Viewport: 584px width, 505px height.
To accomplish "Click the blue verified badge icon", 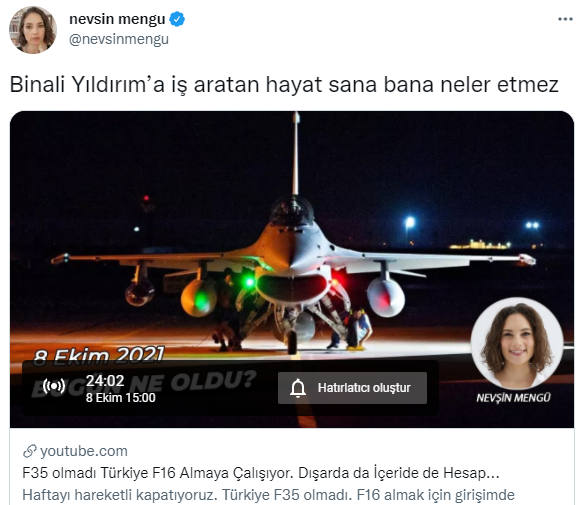I will coord(177,19).
